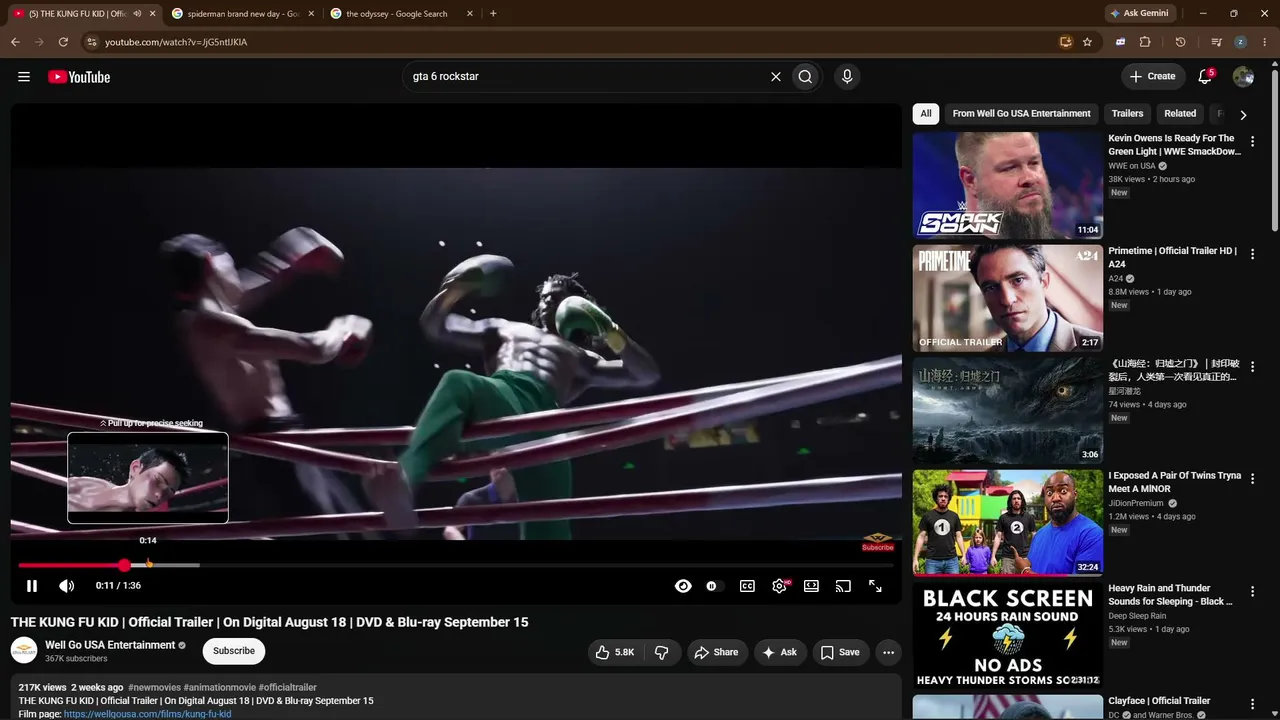
Task: Click the #officialtrailer hashtag
Action: click(288, 688)
